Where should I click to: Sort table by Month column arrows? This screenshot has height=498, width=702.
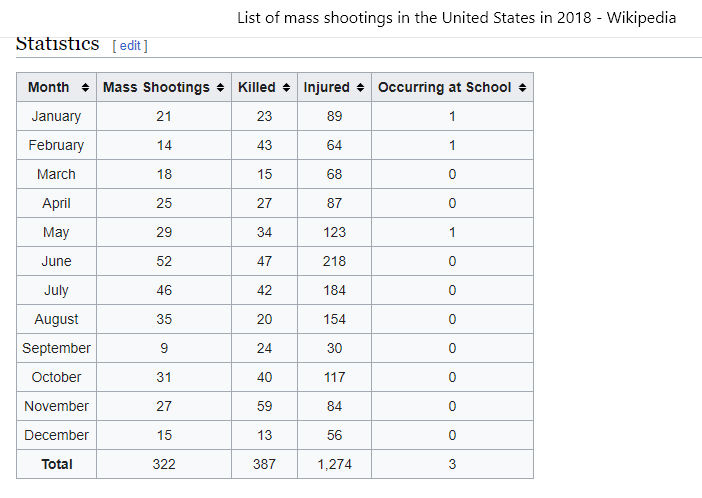[85, 88]
